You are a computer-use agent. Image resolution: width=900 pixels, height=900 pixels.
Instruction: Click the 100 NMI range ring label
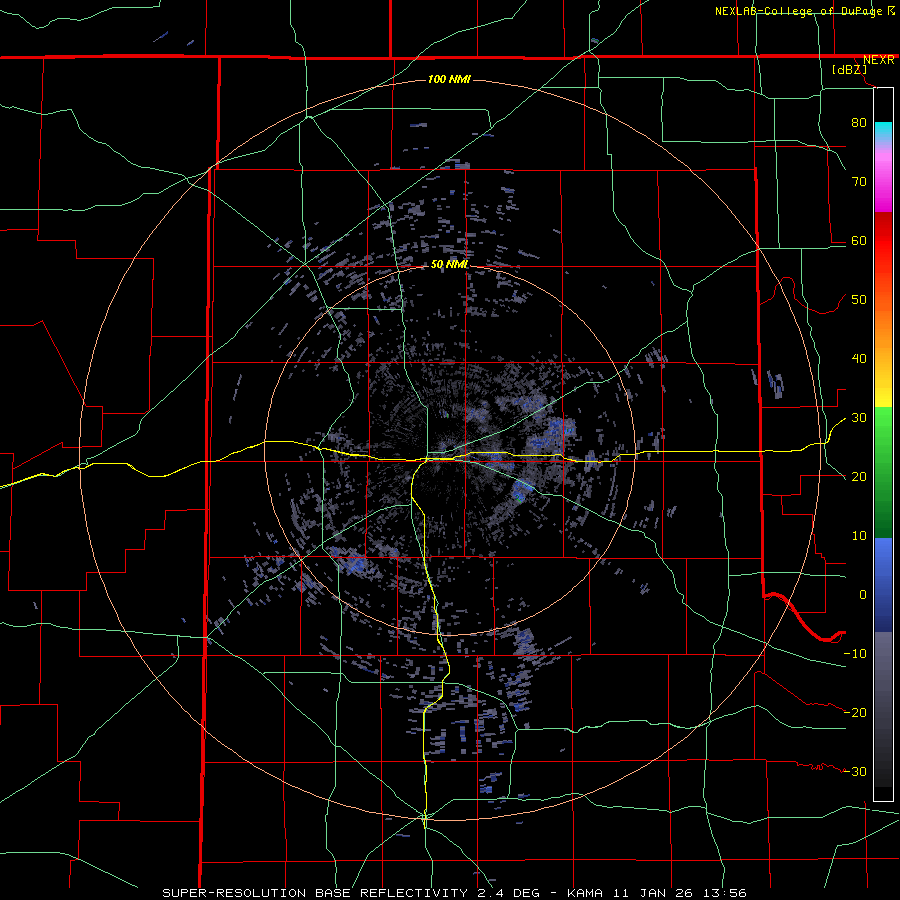click(449, 79)
